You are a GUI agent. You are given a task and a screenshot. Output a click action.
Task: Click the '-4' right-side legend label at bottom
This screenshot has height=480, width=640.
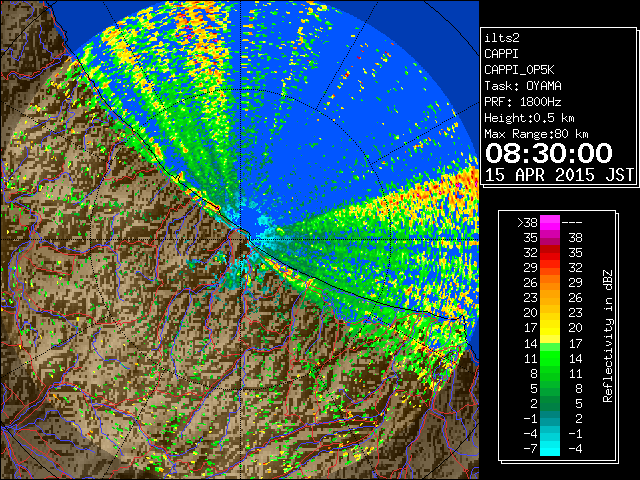573,448
